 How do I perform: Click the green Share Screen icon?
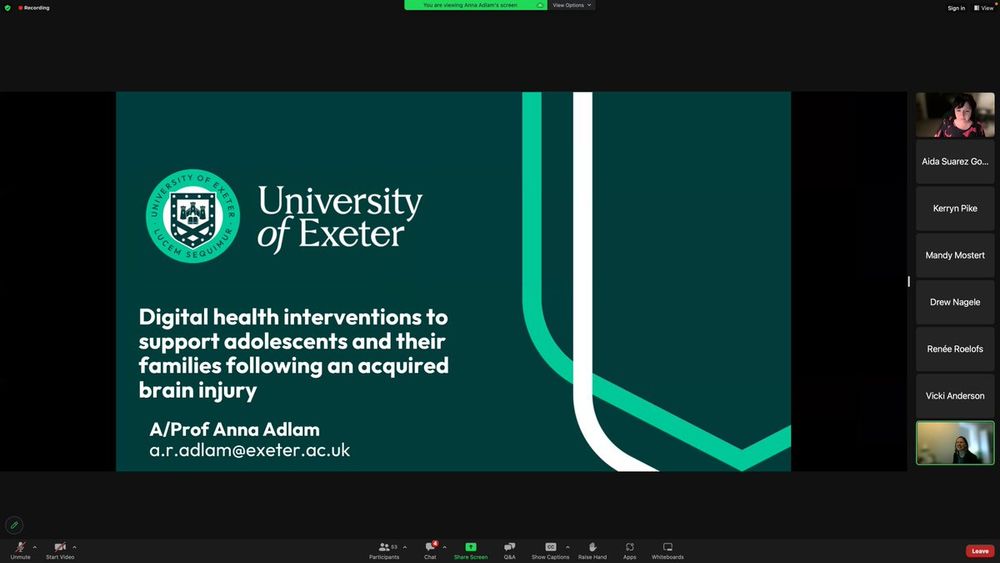[x=471, y=547]
